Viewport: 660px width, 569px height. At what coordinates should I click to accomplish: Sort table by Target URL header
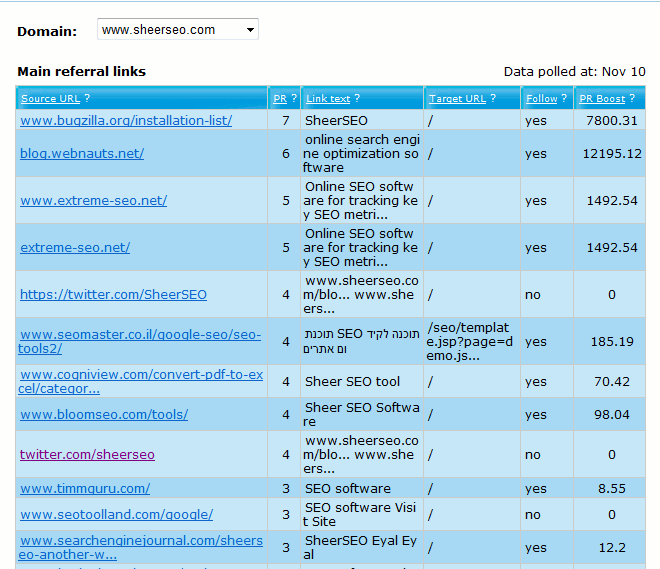(457, 98)
